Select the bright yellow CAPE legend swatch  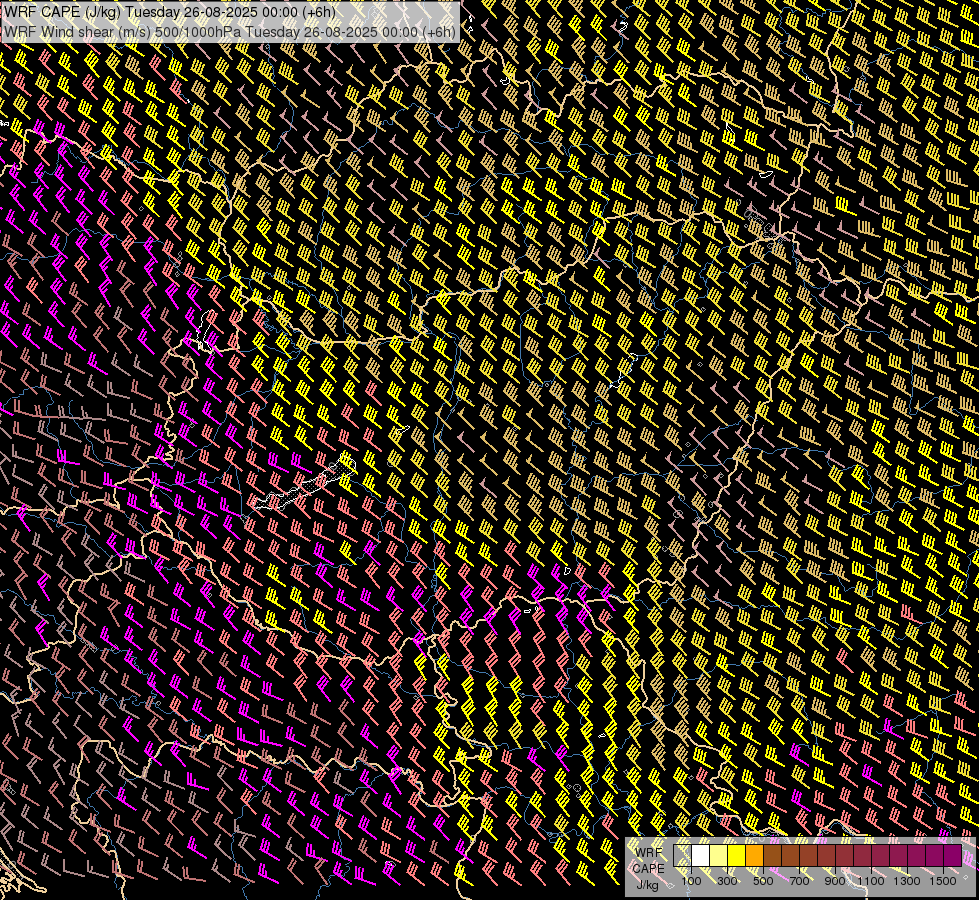pyautogui.click(x=737, y=855)
